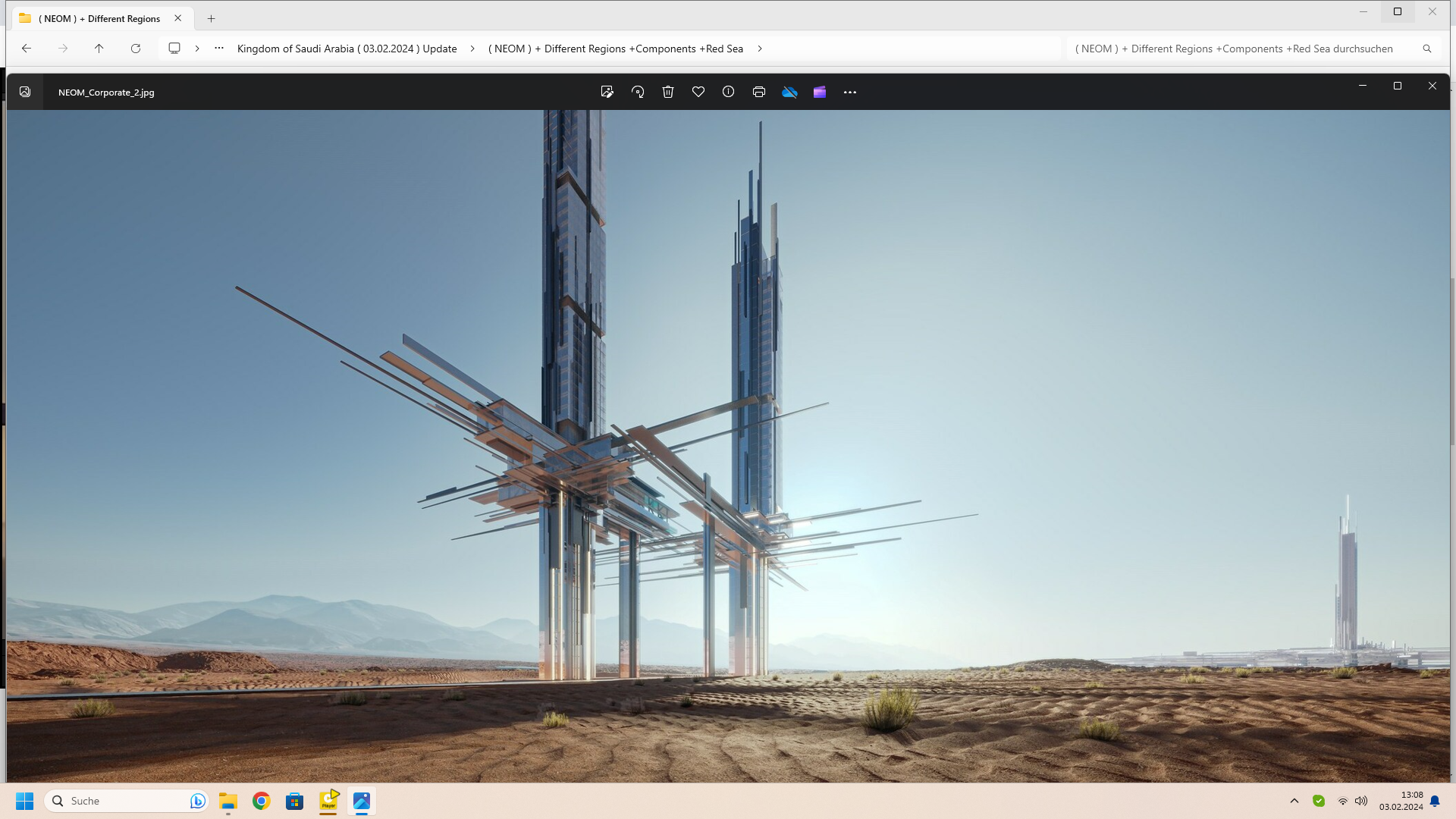The width and height of the screenshot is (1456, 819).
Task: Open Bing chat icon in taskbar search
Action: tap(197, 801)
